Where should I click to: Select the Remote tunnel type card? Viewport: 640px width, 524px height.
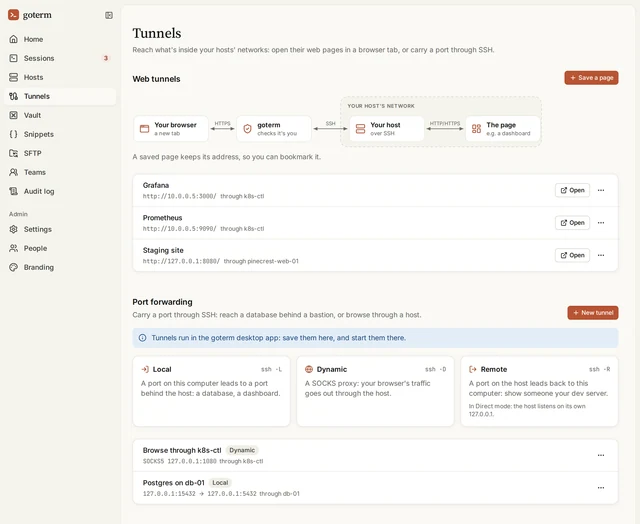(539, 391)
